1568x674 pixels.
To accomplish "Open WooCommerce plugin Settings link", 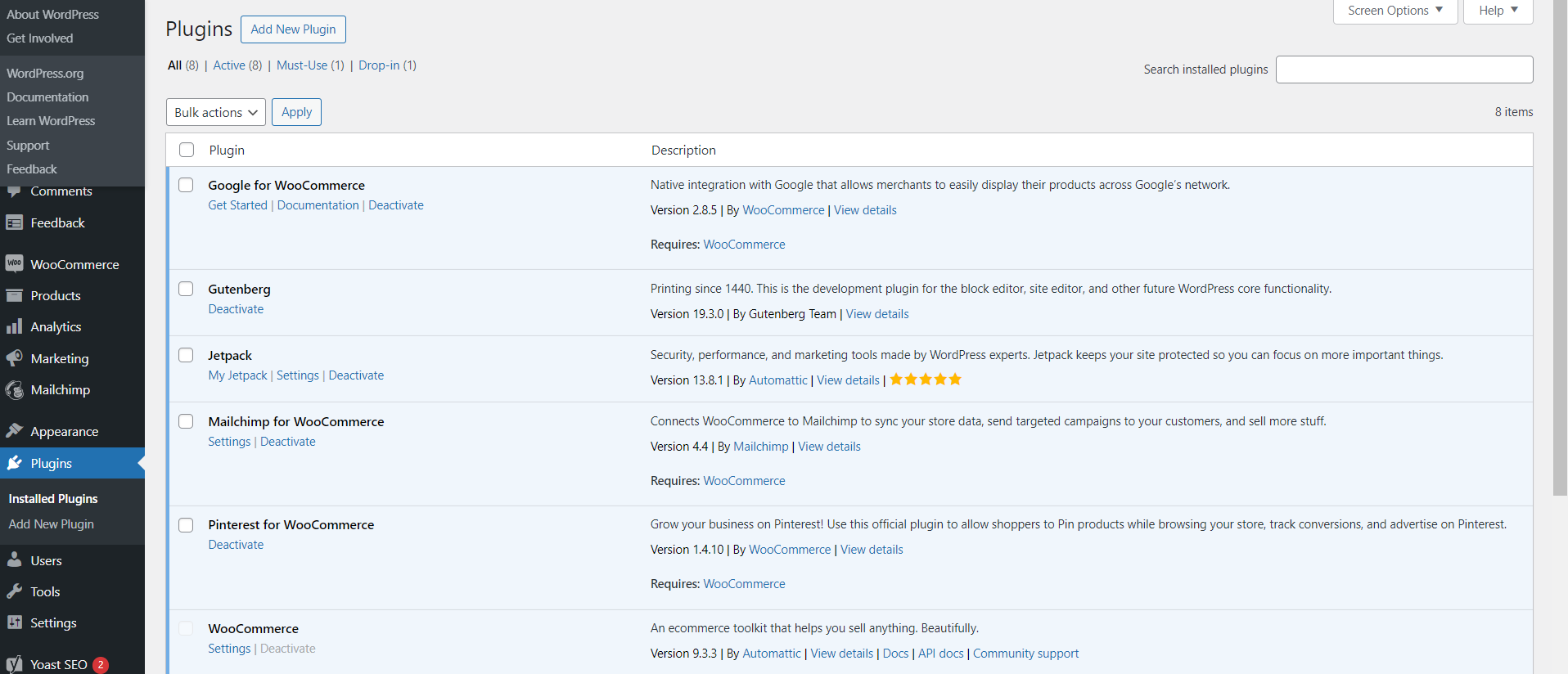I will click(x=229, y=649).
